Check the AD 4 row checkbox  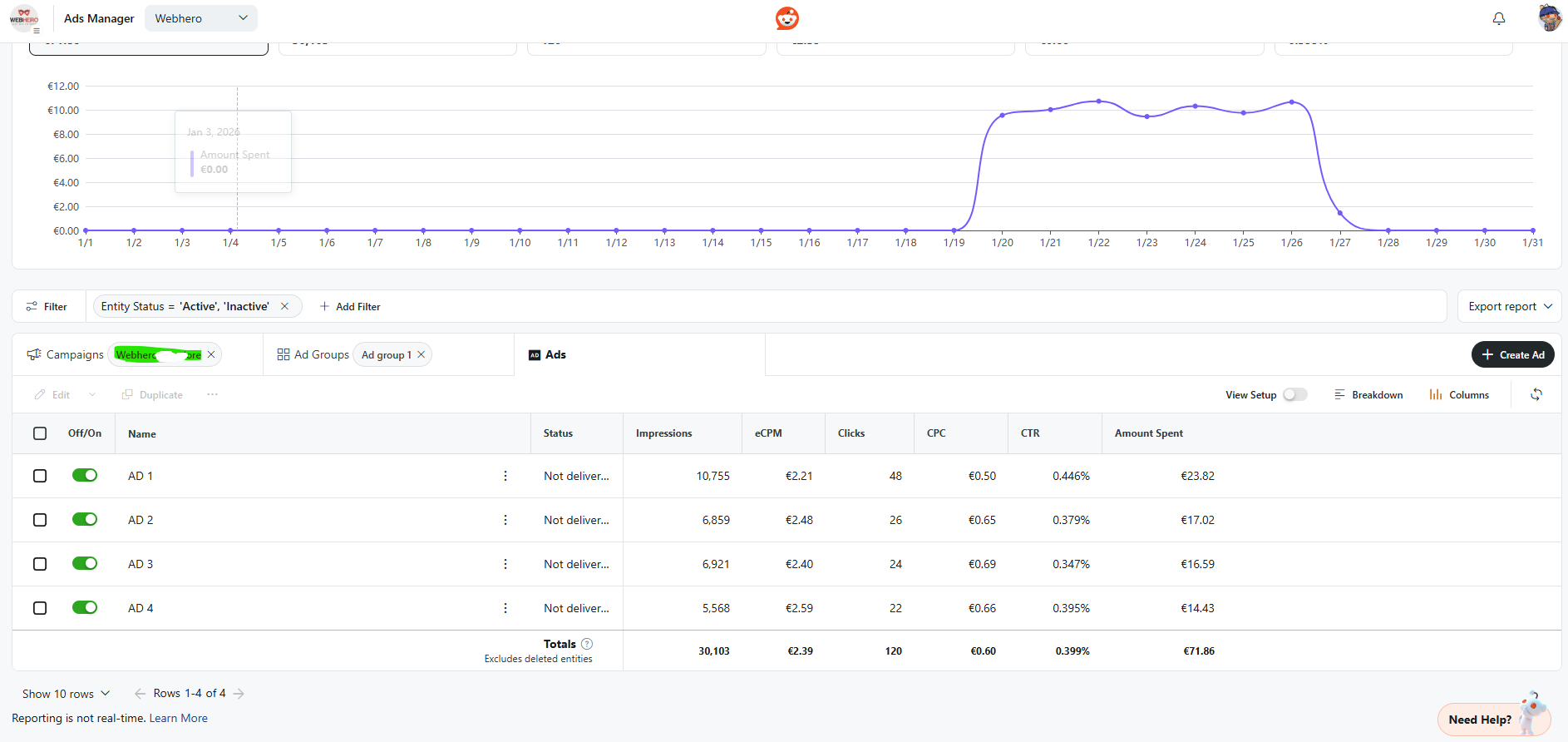click(40, 608)
